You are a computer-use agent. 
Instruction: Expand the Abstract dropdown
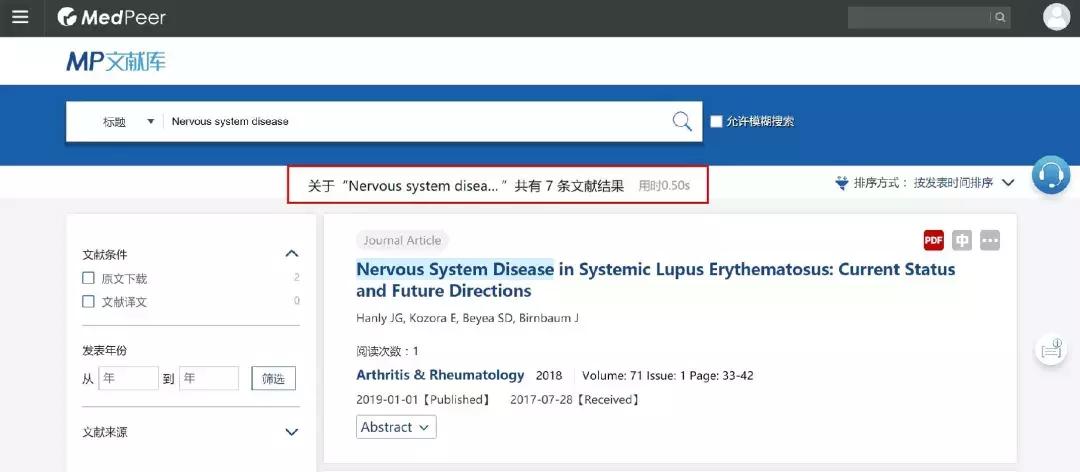(x=396, y=427)
